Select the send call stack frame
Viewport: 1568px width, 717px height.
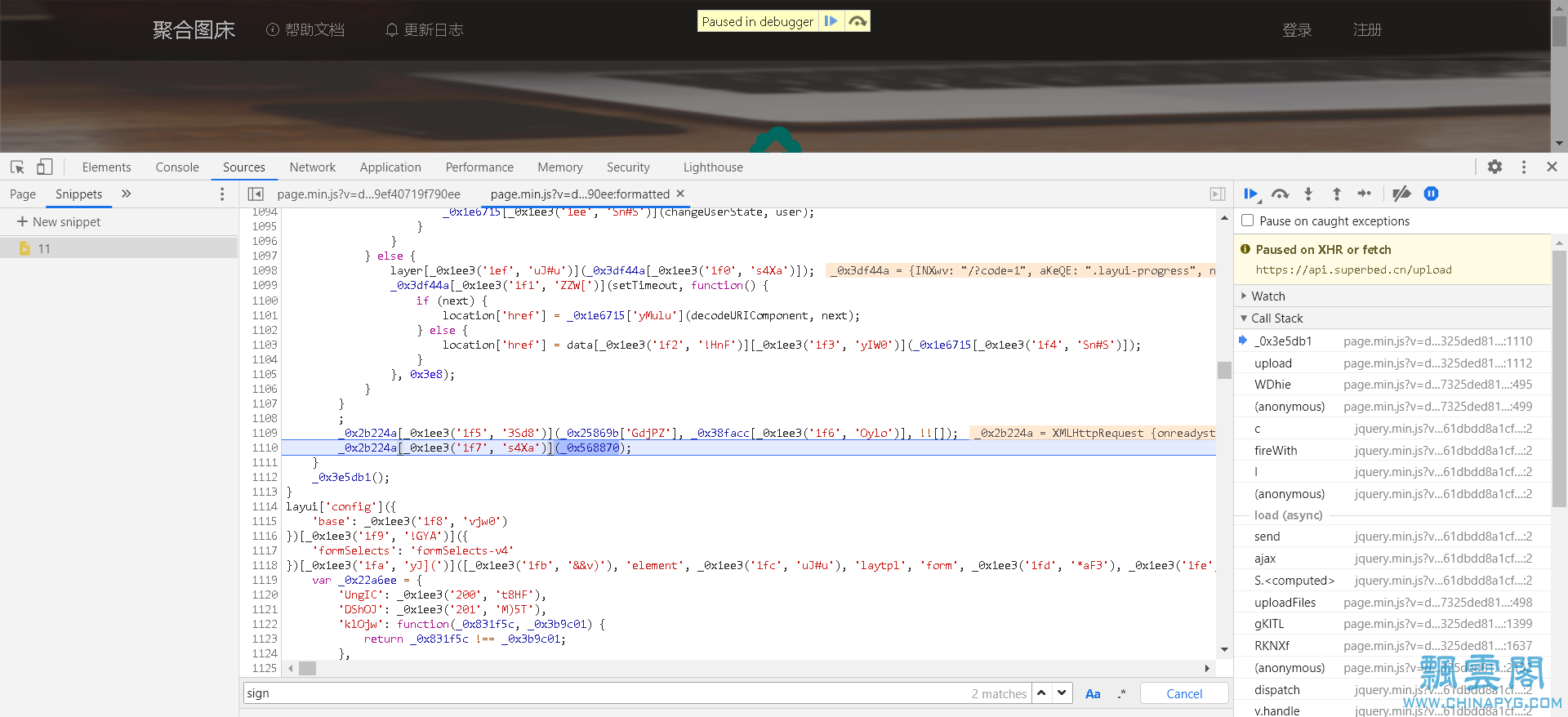click(x=1392, y=536)
